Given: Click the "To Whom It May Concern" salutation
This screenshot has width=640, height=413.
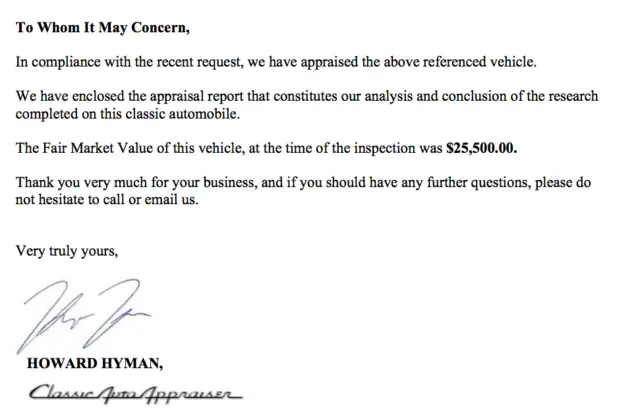Looking at the screenshot, I should [103, 28].
